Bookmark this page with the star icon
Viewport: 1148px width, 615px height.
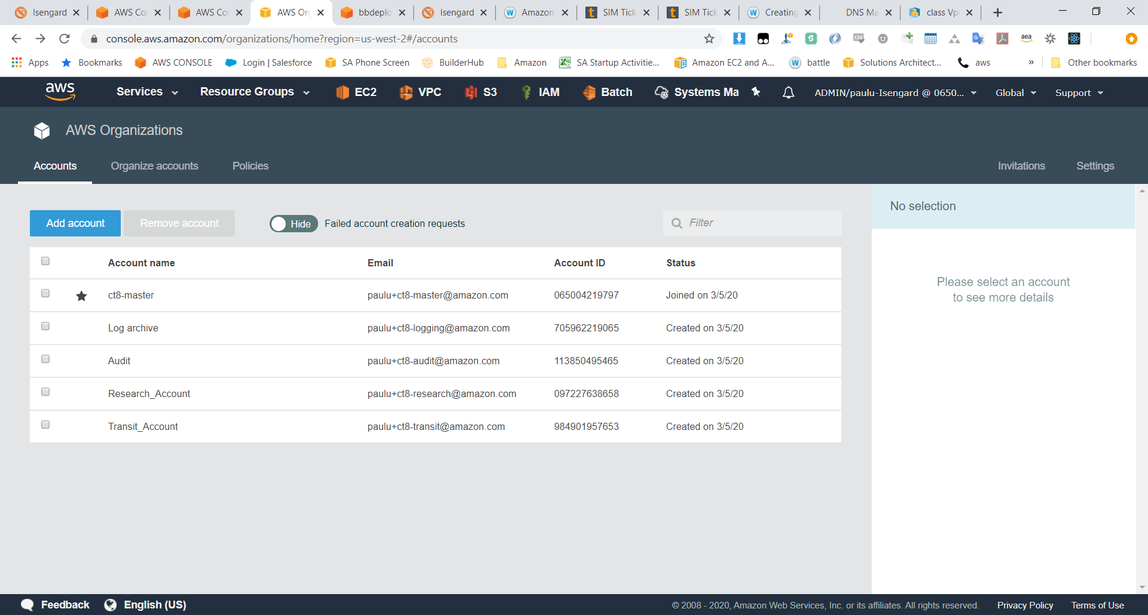point(709,39)
